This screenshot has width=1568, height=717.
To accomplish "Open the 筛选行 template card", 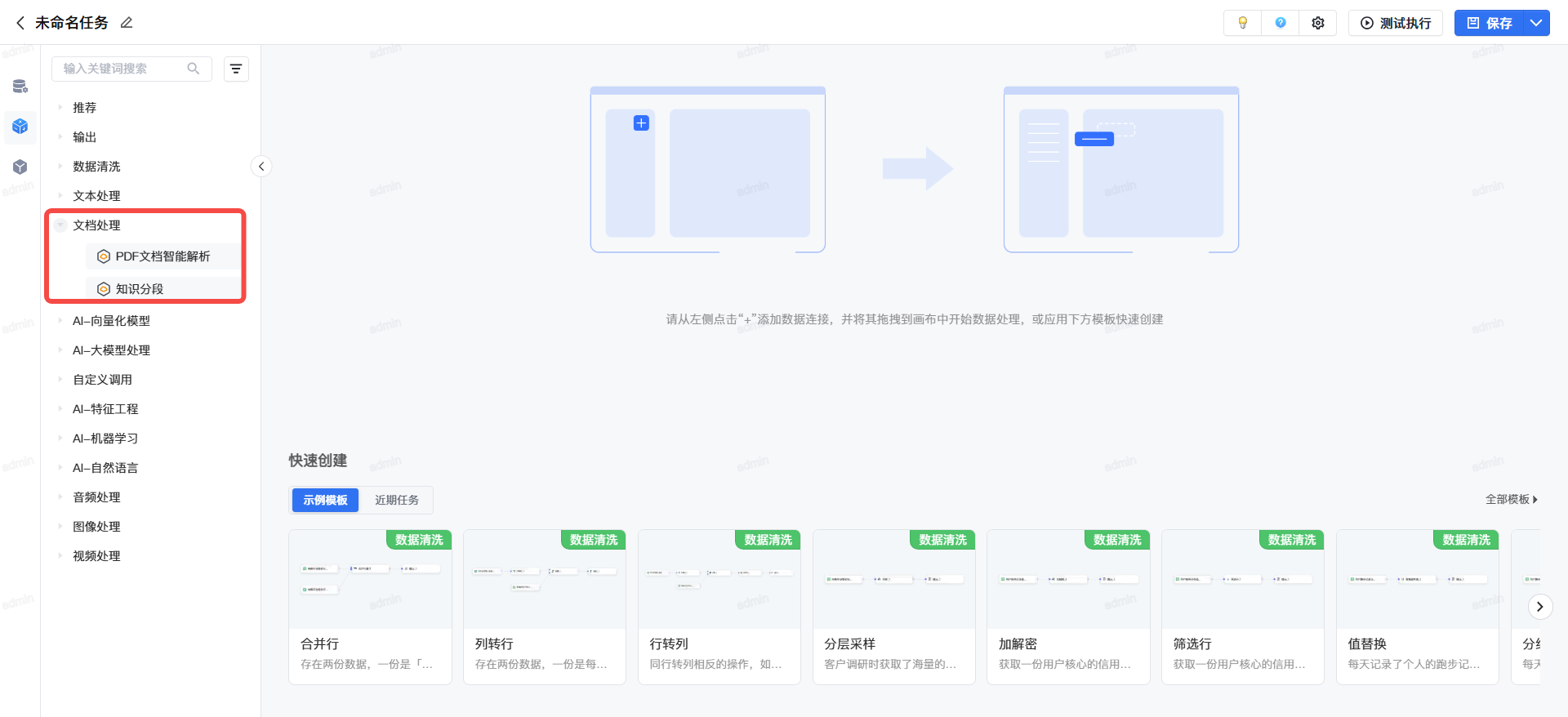I will 1243,607.
